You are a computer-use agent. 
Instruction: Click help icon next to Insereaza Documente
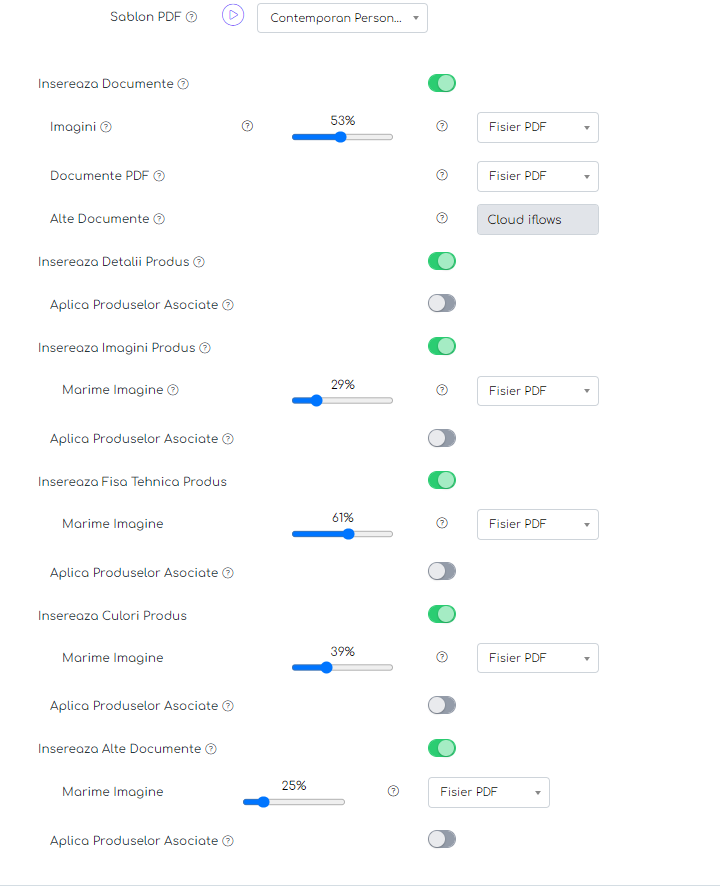[x=183, y=84]
